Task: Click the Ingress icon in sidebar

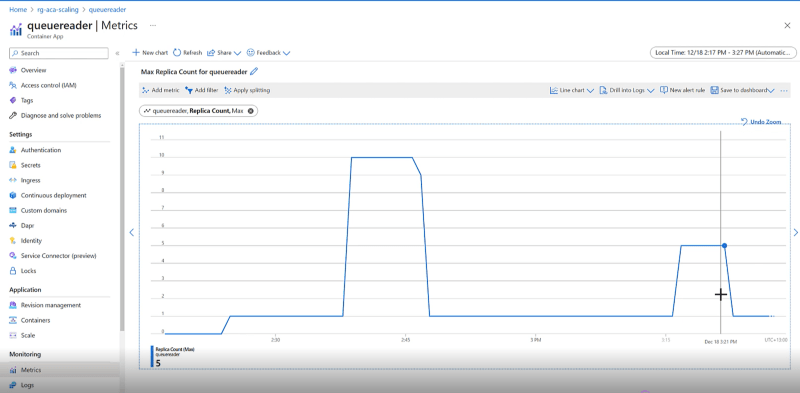Action: [13, 180]
